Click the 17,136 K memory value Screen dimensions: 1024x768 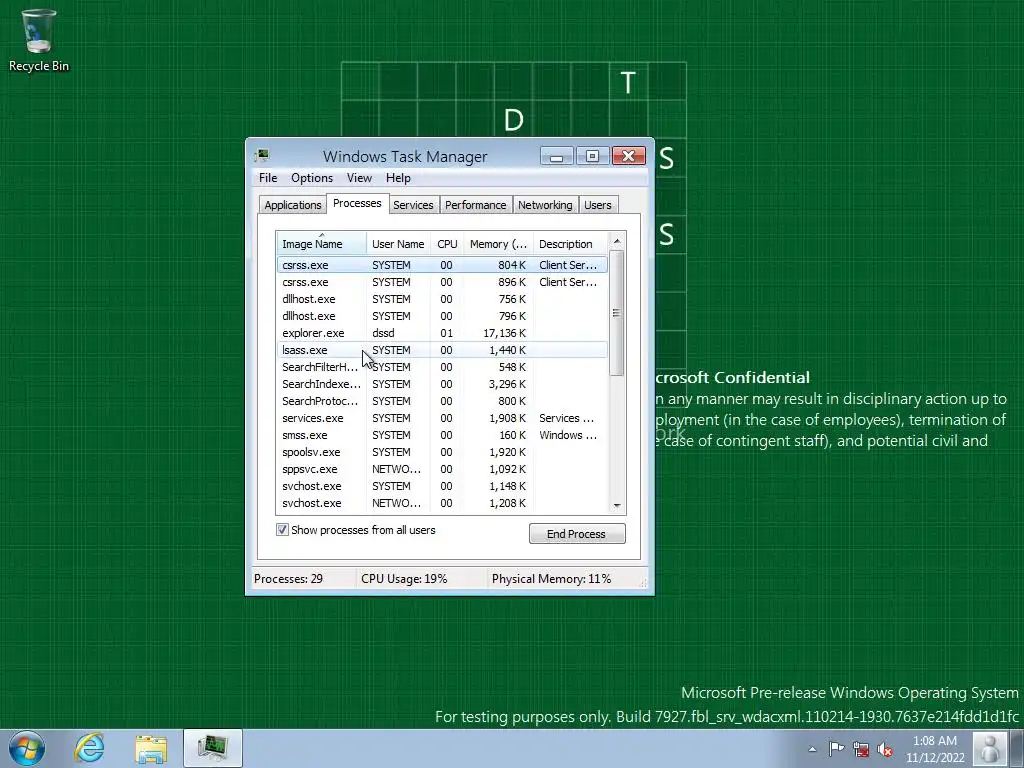coord(504,333)
